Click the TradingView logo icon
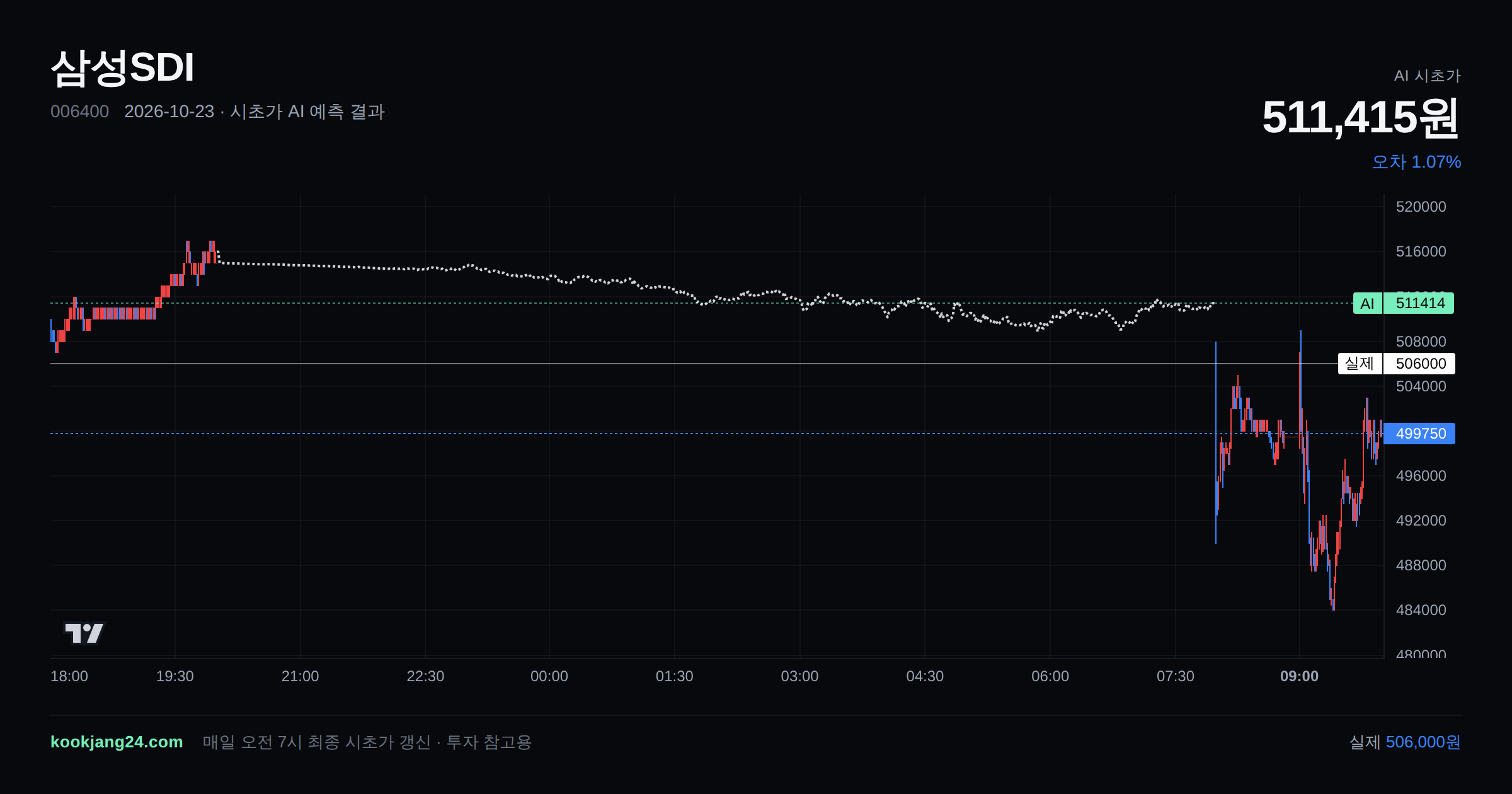1512x794 pixels. click(x=84, y=633)
